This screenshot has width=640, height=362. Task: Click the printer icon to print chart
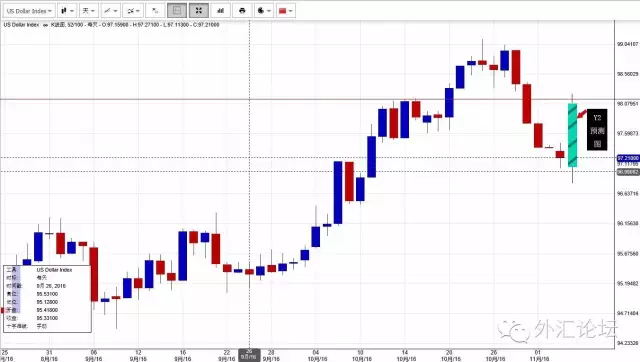click(x=242, y=11)
